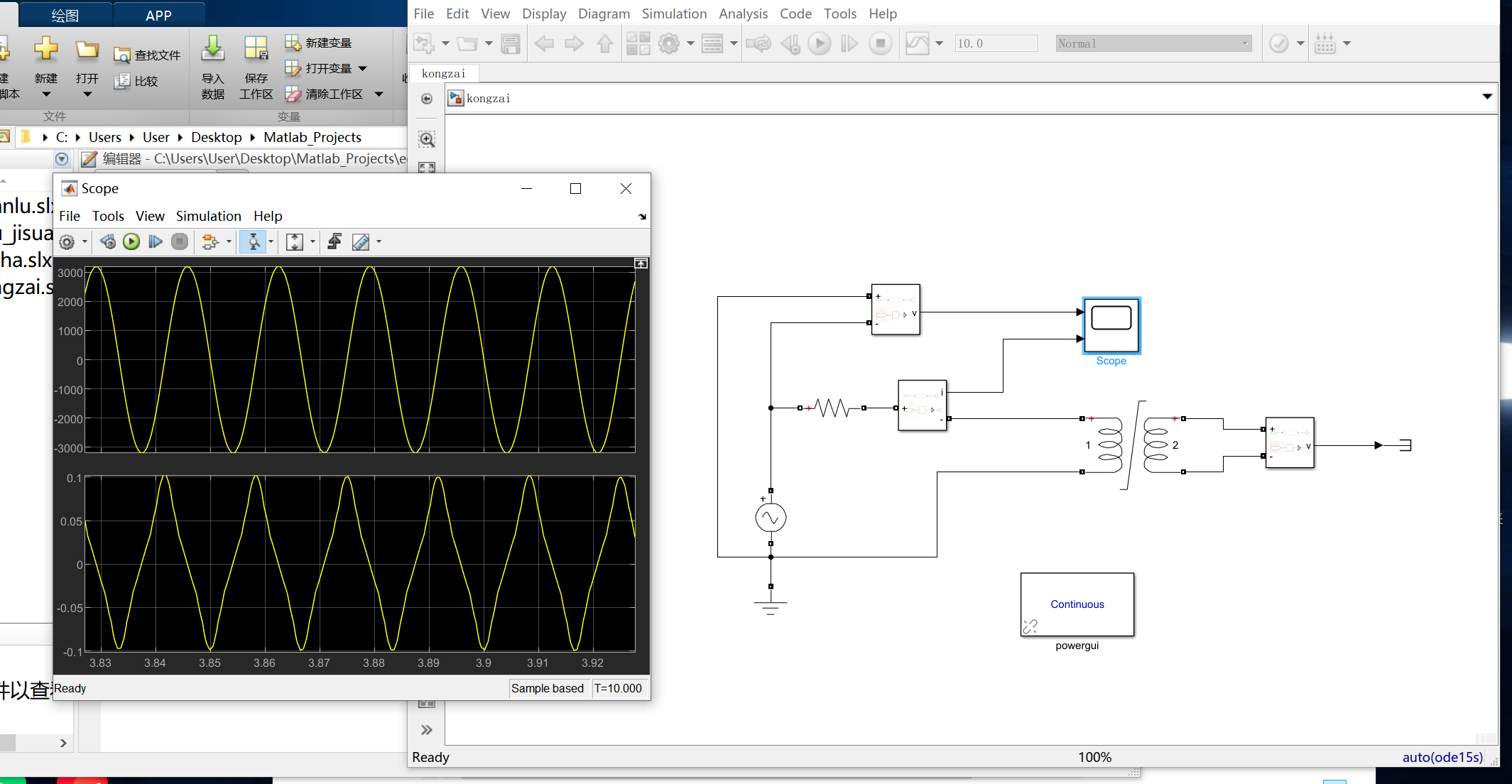1512x784 pixels.
Task: Open the Simulation menu in Simulink
Action: pos(674,13)
